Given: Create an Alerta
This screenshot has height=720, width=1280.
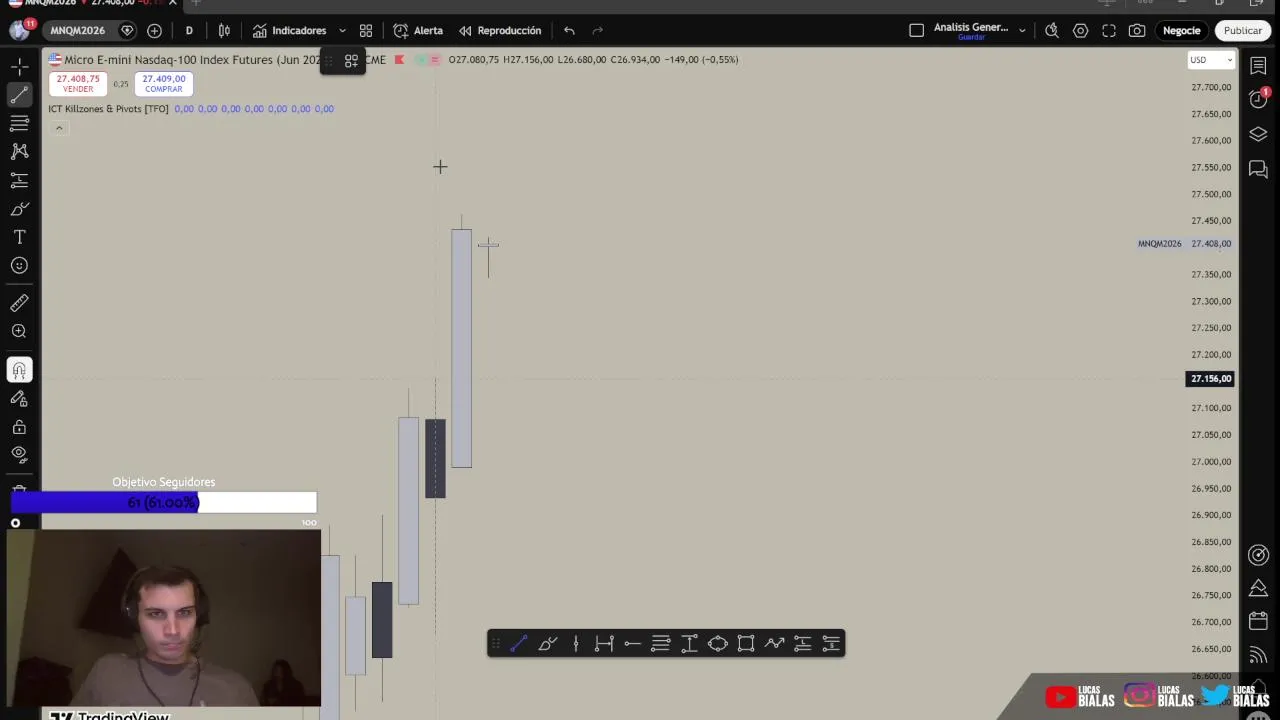Looking at the screenshot, I should tap(418, 31).
